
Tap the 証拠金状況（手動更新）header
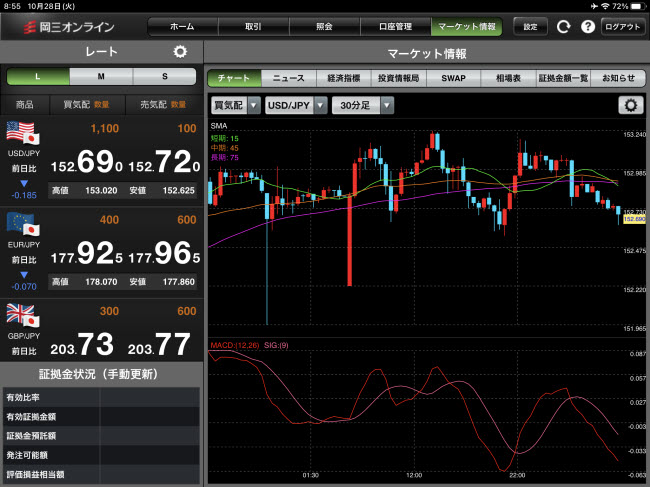click(99, 374)
